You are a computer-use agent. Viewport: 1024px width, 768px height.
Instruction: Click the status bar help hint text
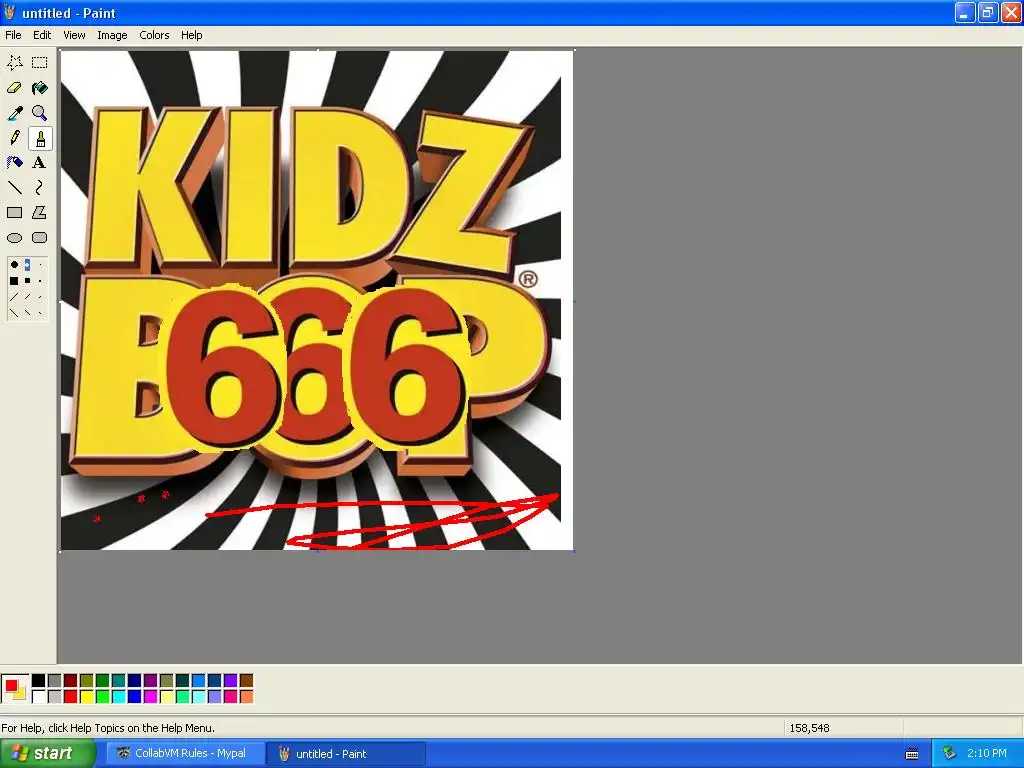pyautogui.click(x=108, y=728)
